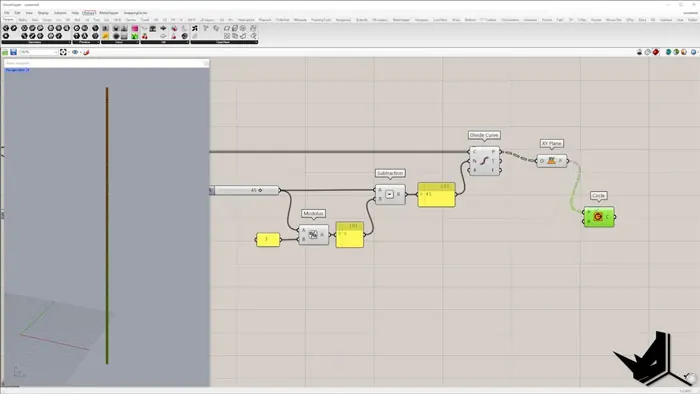700x394 pixels.
Task: Click the green Open File toolbar icon
Action: pos(5,52)
